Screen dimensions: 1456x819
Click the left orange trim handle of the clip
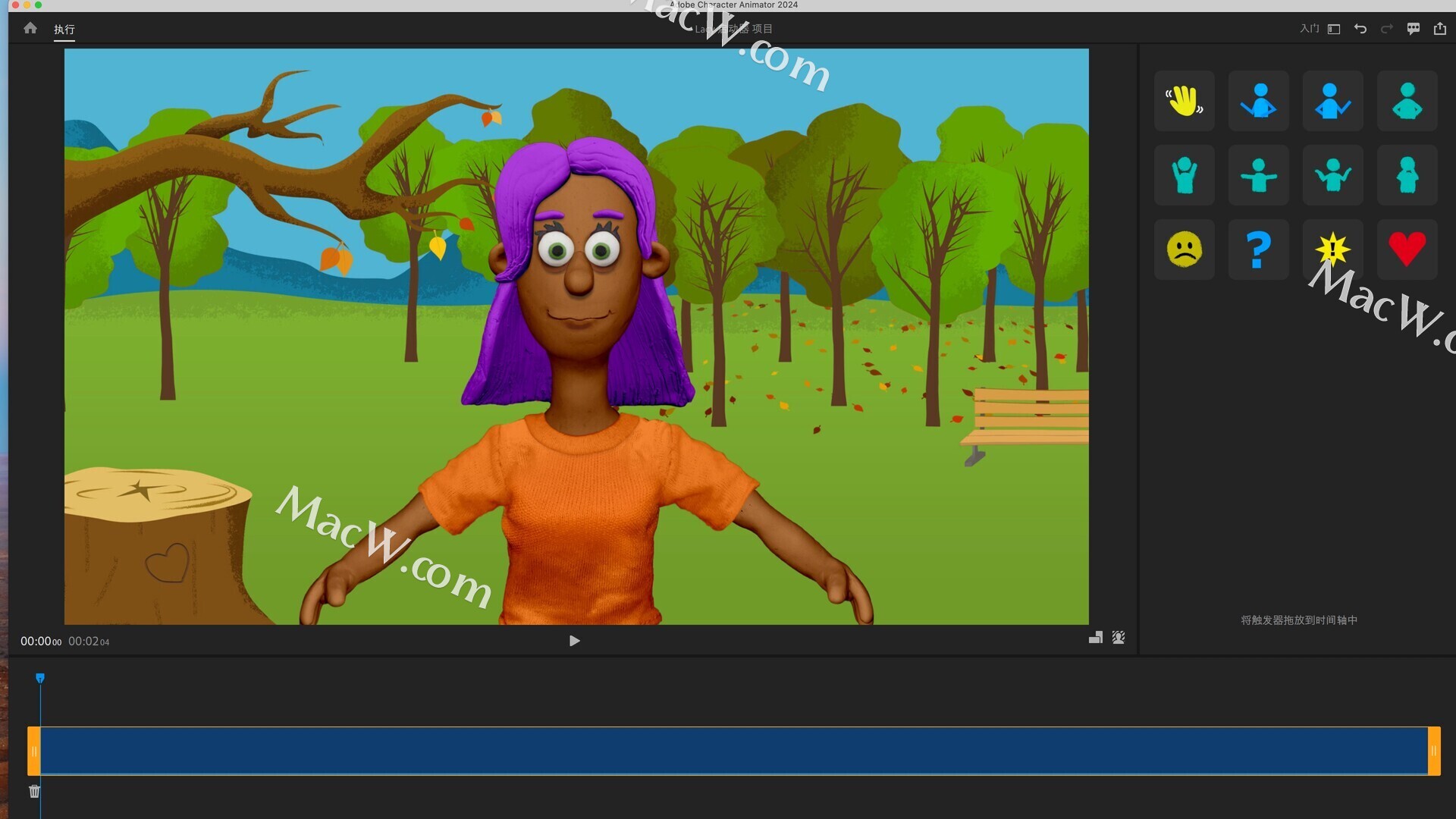tap(33, 752)
